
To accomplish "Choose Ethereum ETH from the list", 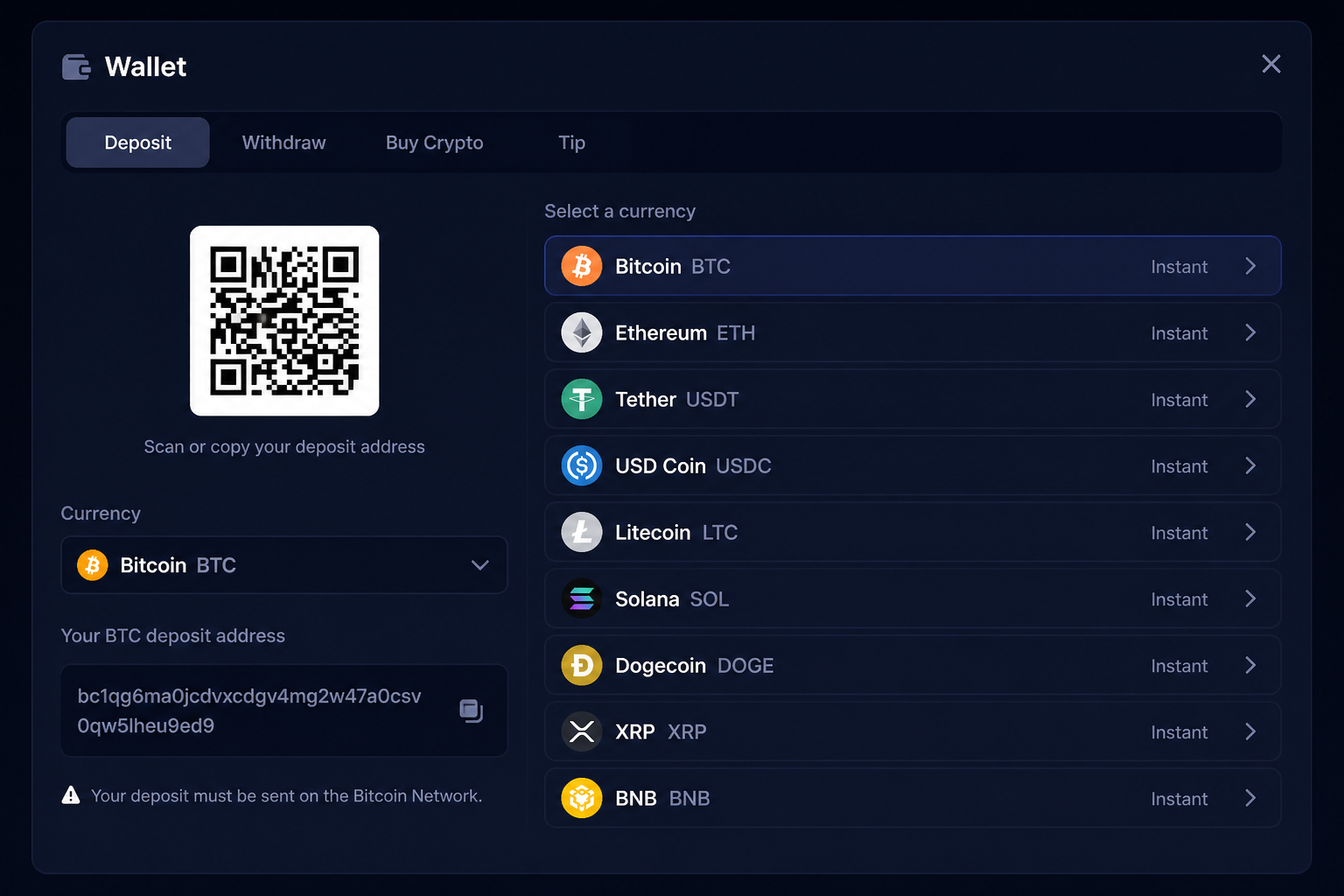I will (913, 332).
